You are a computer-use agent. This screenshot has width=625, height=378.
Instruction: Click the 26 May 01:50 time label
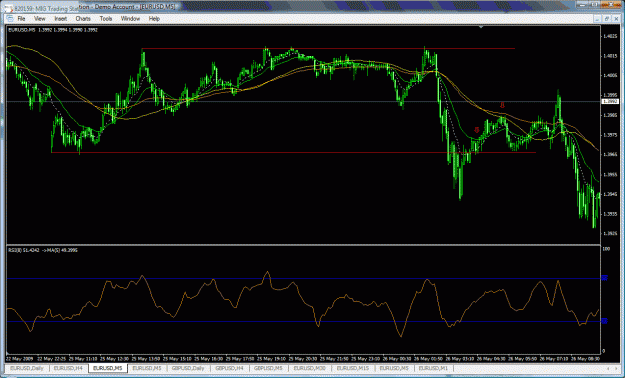pyautogui.click(x=429, y=358)
